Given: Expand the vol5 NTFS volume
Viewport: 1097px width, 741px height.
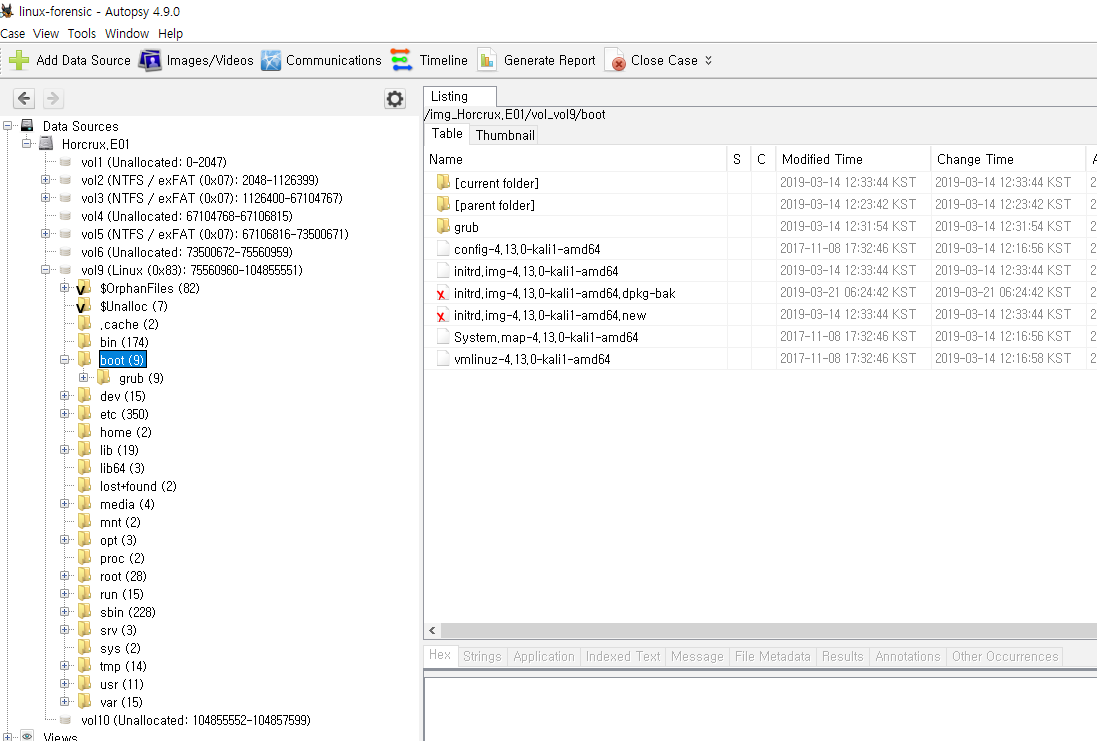Looking at the screenshot, I should (x=45, y=234).
